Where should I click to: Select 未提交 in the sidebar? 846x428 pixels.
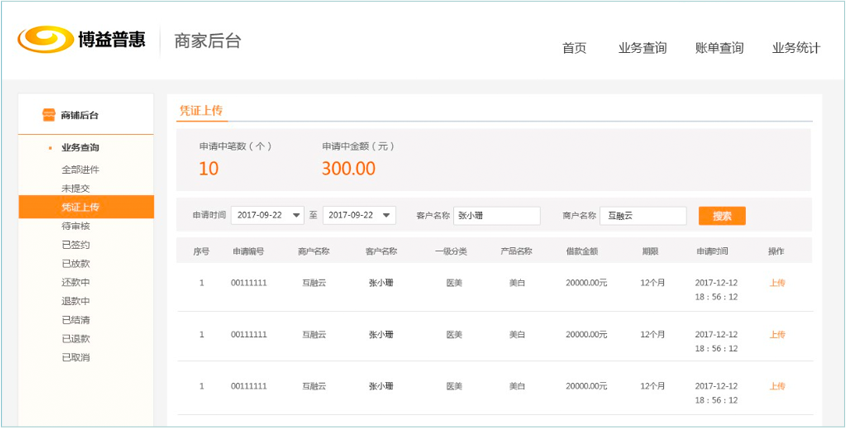tap(75, 188)
